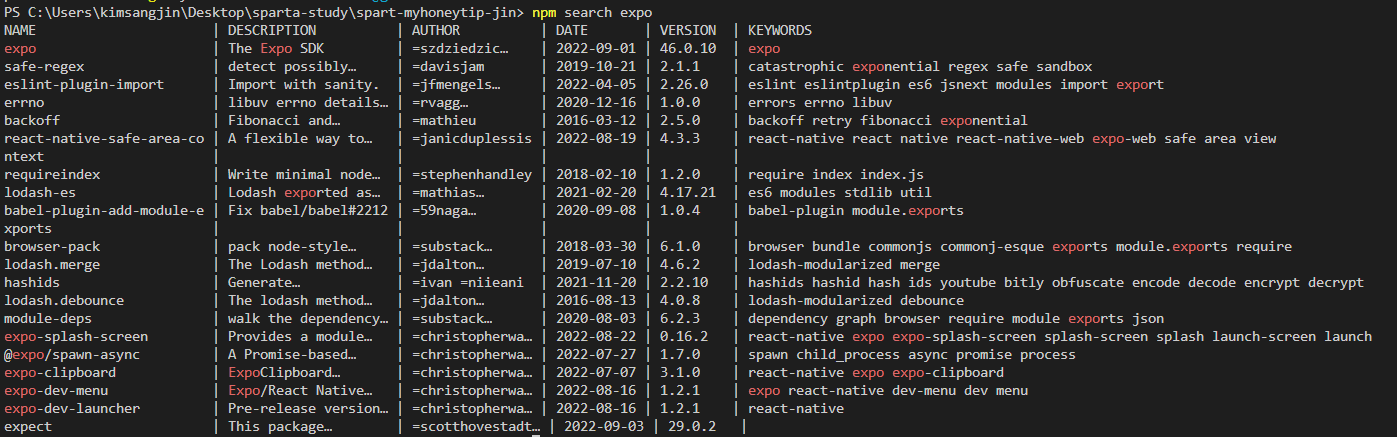Click the version '4.17.21'
This screenshot has width=1397, height=437.
[x=688, y=192]
